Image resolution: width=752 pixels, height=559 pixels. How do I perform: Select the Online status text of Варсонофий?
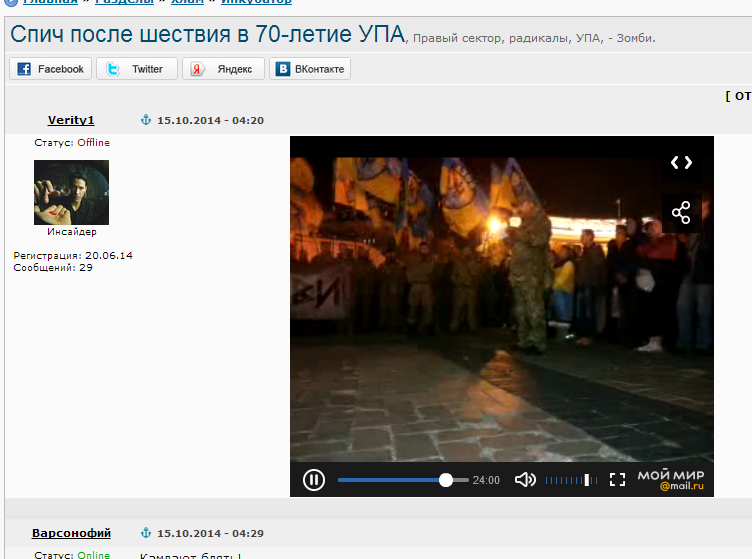(94, 555)
